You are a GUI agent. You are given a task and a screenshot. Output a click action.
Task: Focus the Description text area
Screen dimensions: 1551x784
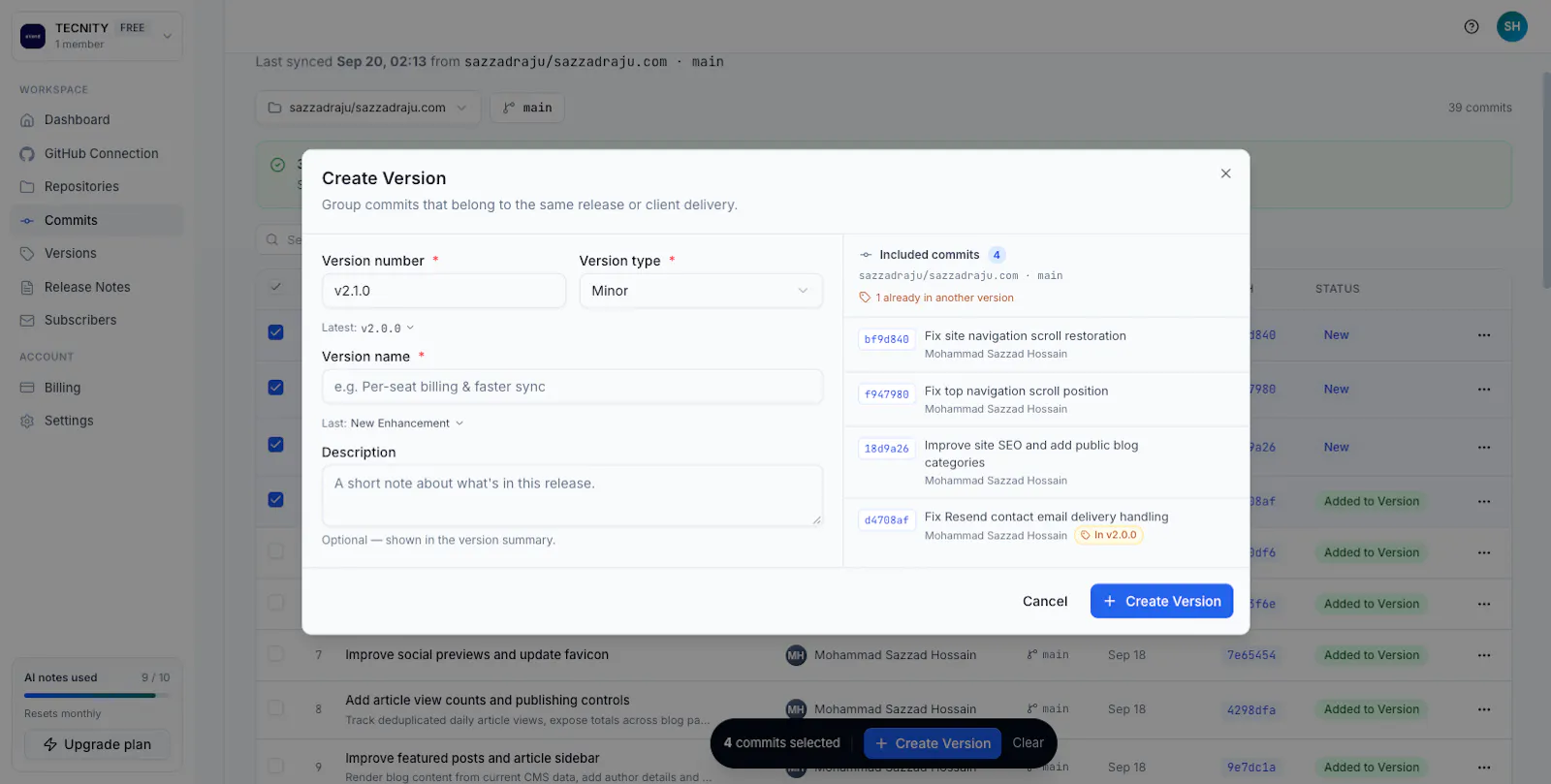point(572,496)
